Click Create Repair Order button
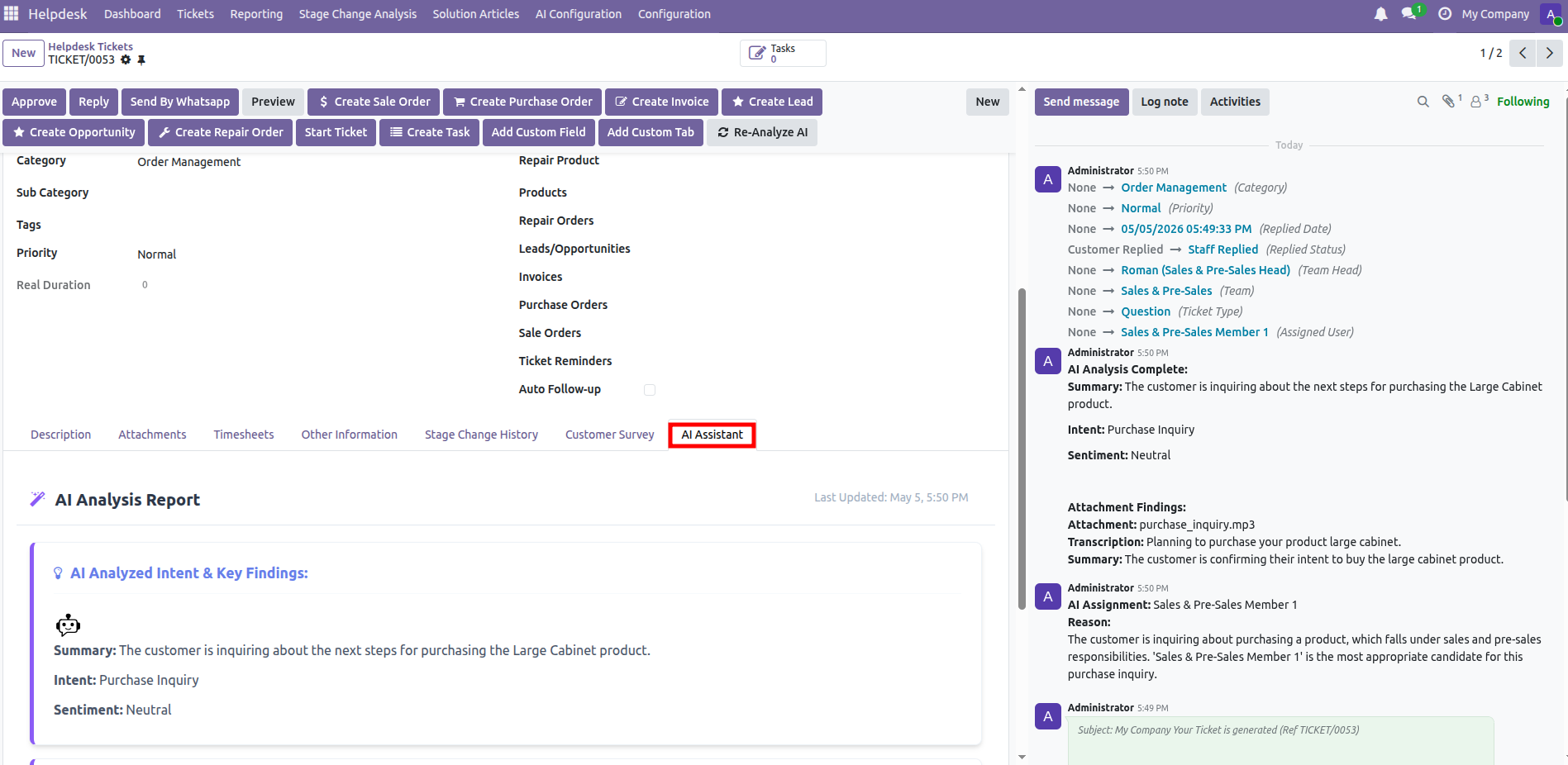The width and height of the screenshot is (1568, 765). 220,132
